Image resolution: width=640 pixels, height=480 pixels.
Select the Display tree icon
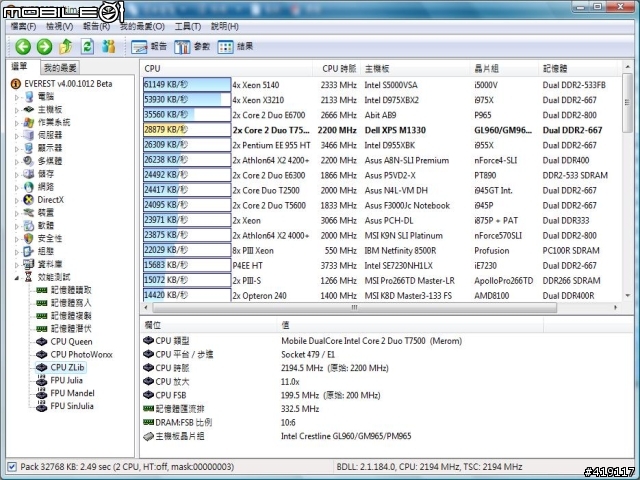click(29, 148)
